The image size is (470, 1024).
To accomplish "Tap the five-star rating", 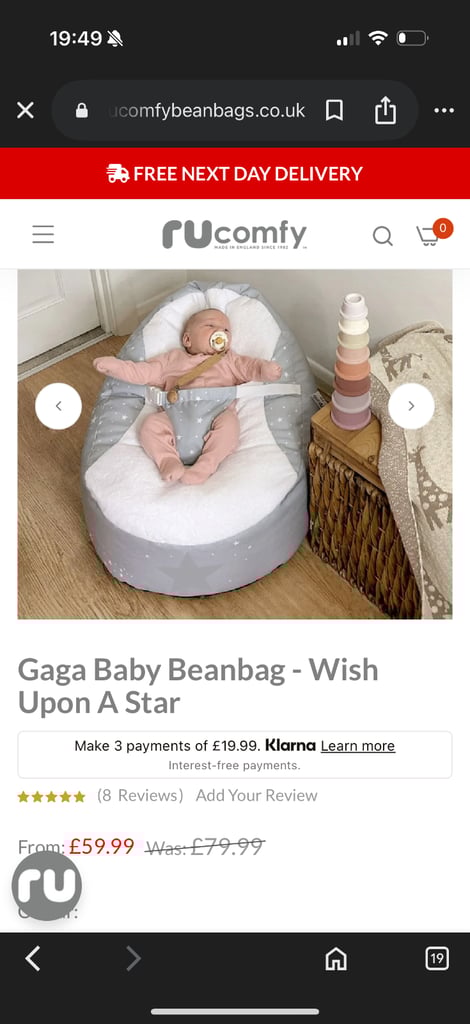I will [52, 797].
